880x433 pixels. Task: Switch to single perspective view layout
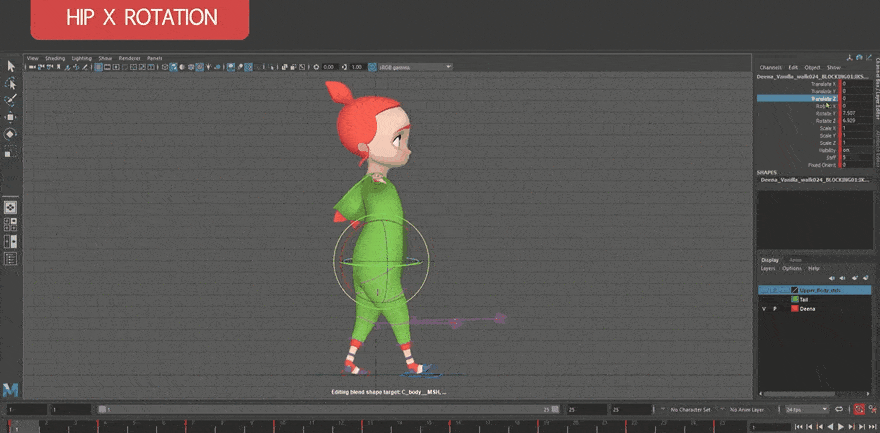11,207
